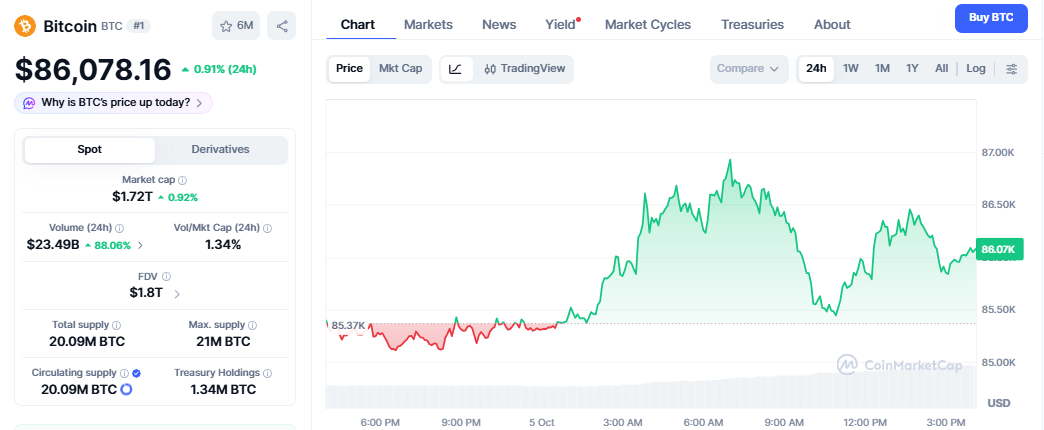This screenshot has width=1044, height=430.
Task: Click the $1.72T market cap value
Action: coord(132,197)
